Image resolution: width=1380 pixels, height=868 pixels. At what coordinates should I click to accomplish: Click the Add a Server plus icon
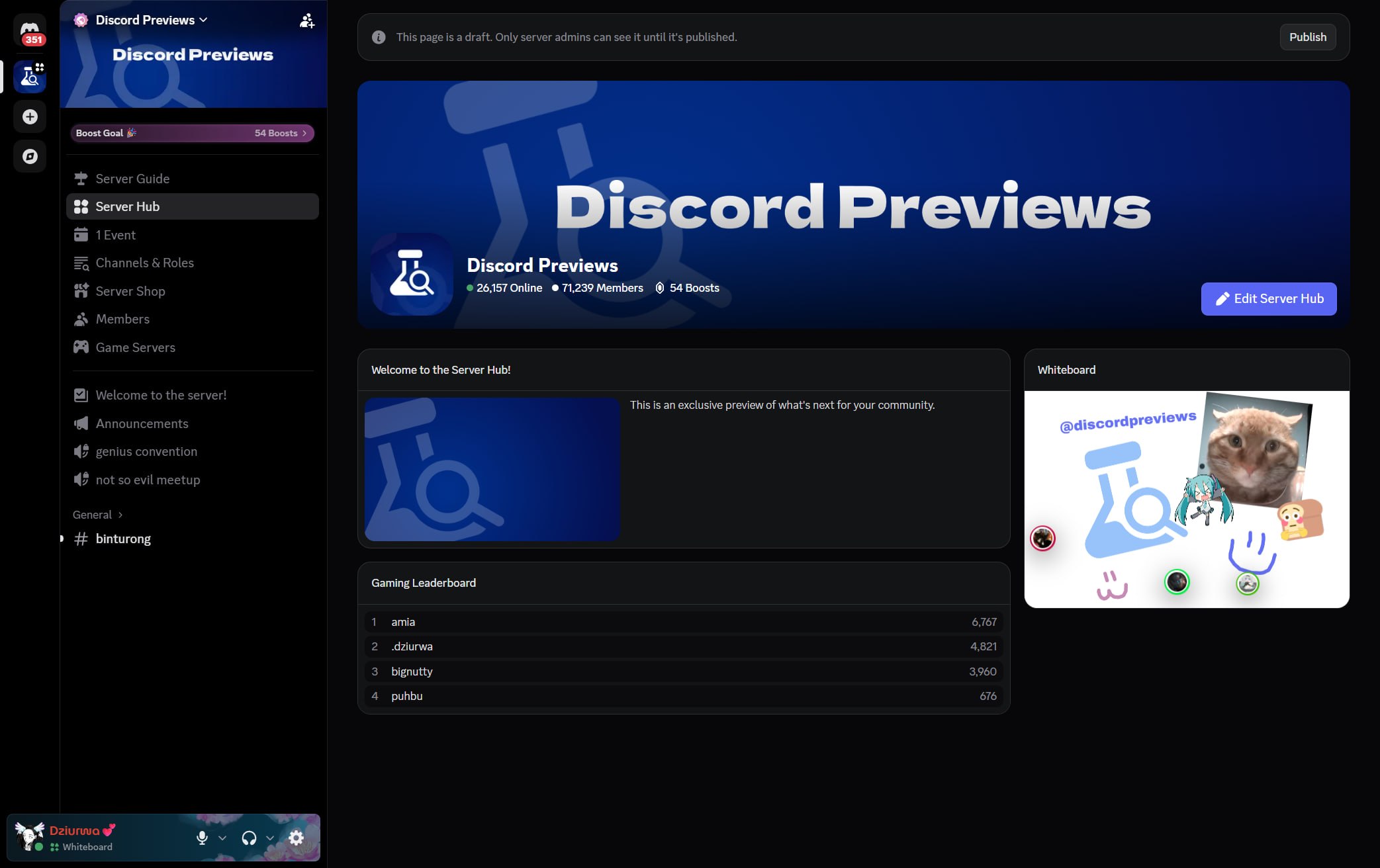coord(30,116)
